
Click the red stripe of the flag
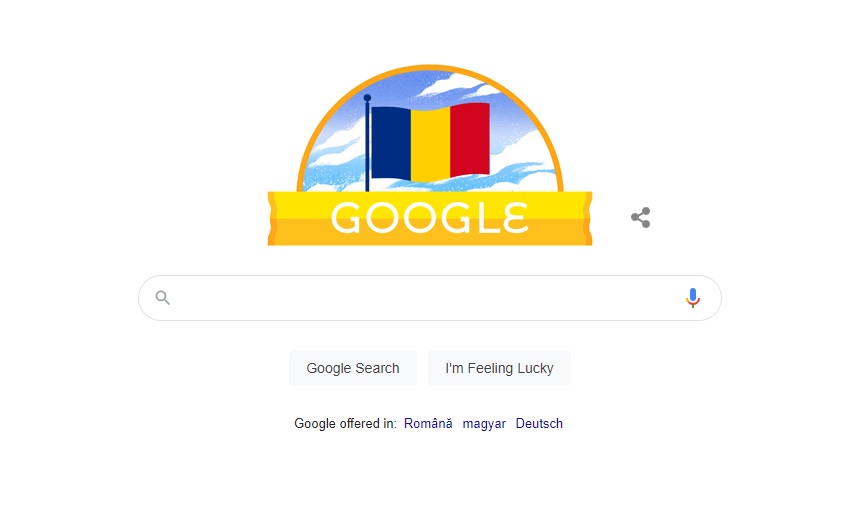470,140
